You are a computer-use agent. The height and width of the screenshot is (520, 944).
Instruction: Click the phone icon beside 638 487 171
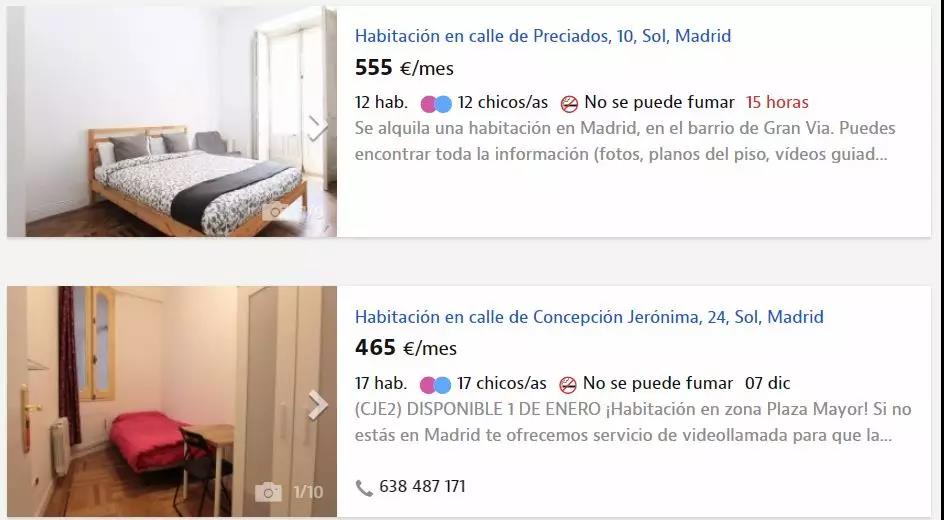(364, 487)
